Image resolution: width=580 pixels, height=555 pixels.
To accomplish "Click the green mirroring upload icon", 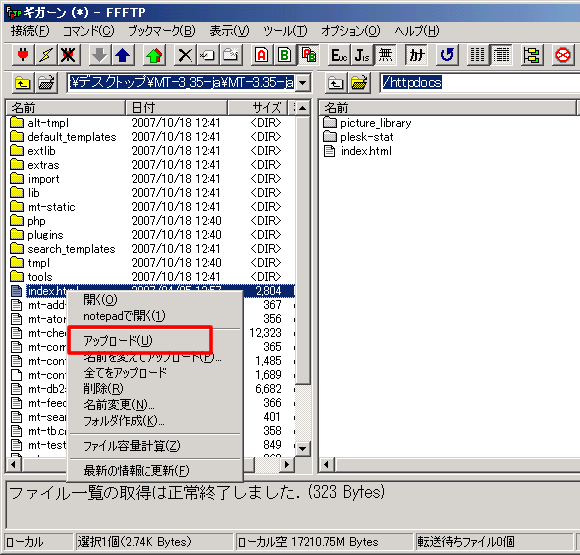I will [x=154, y=55].
